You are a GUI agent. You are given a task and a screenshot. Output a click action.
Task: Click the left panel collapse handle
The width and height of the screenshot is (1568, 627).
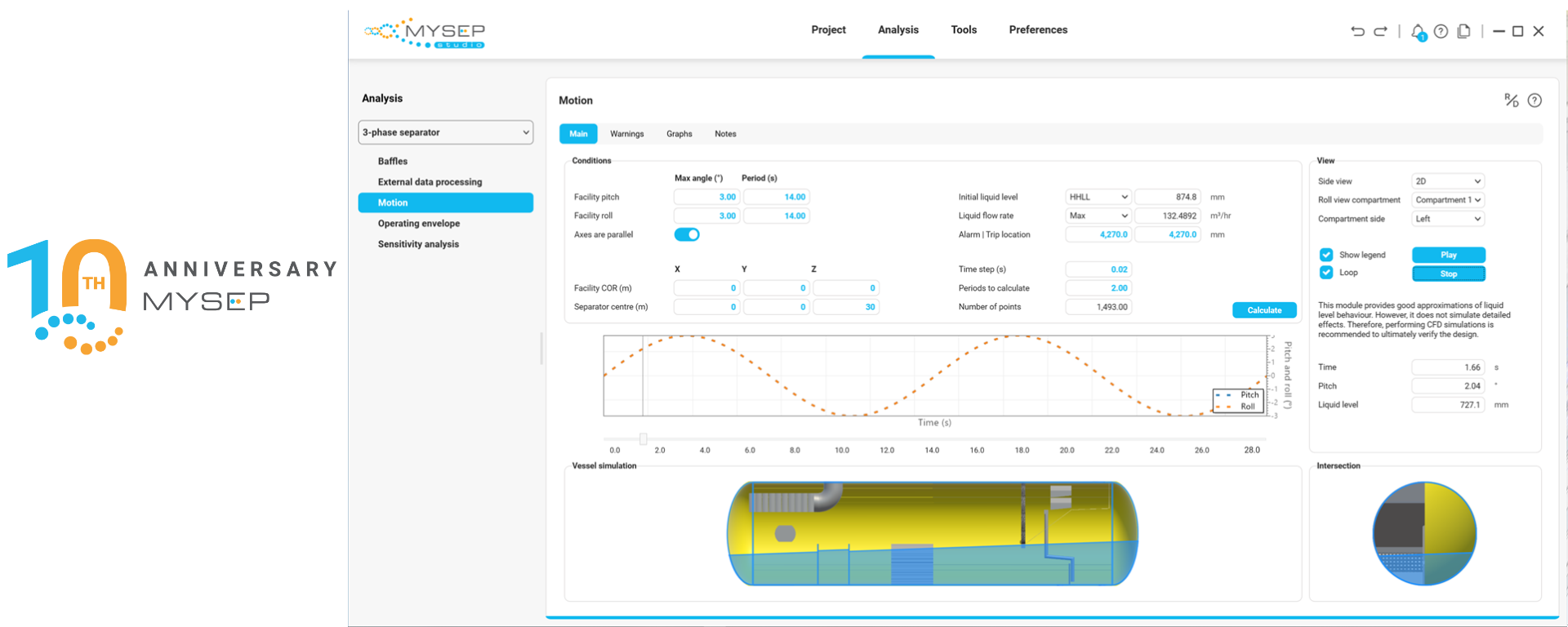541,348
